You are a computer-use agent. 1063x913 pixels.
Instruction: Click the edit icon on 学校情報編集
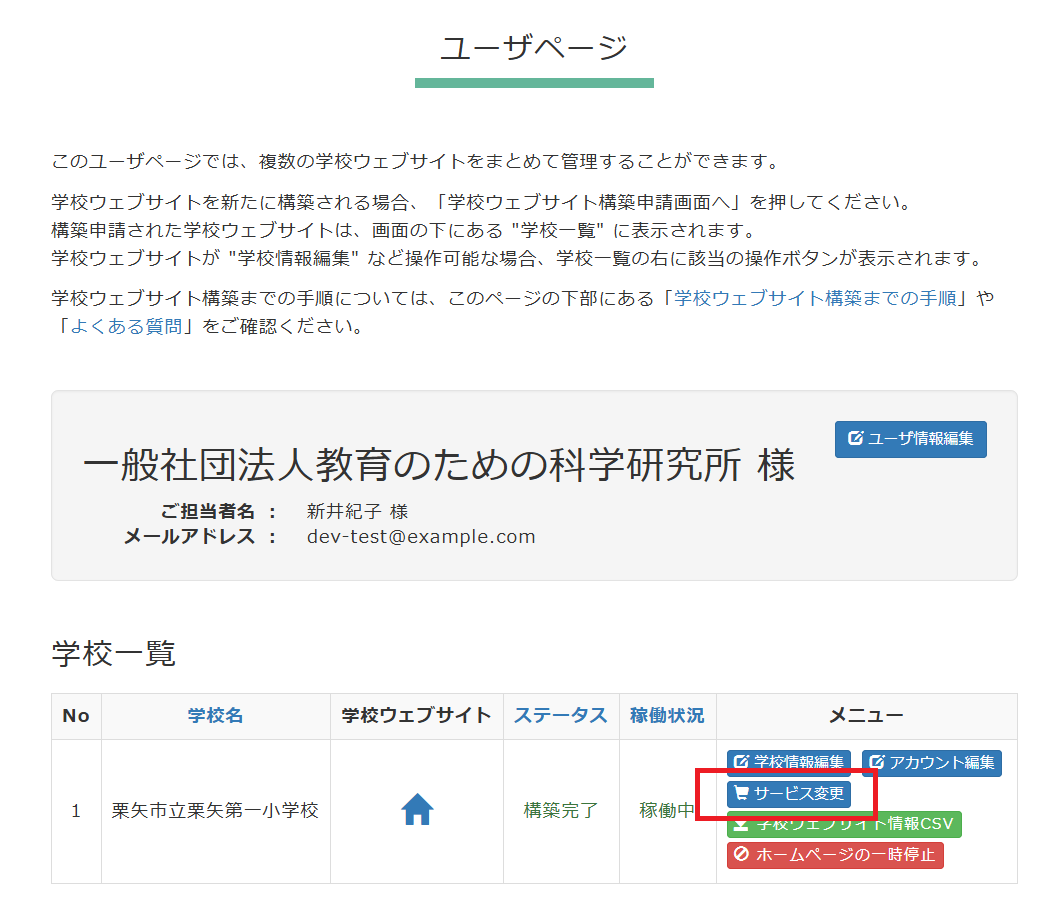(x=741, y=763)
